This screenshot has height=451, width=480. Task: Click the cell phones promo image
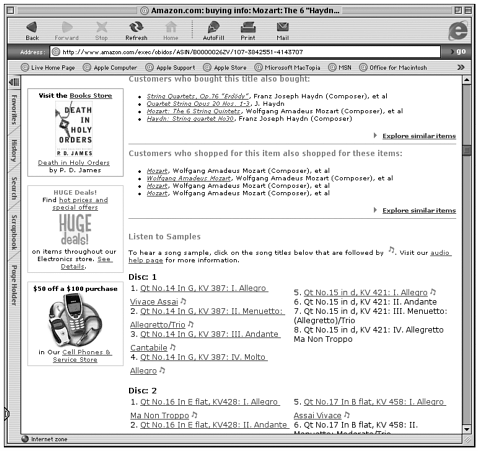[75, 321]
